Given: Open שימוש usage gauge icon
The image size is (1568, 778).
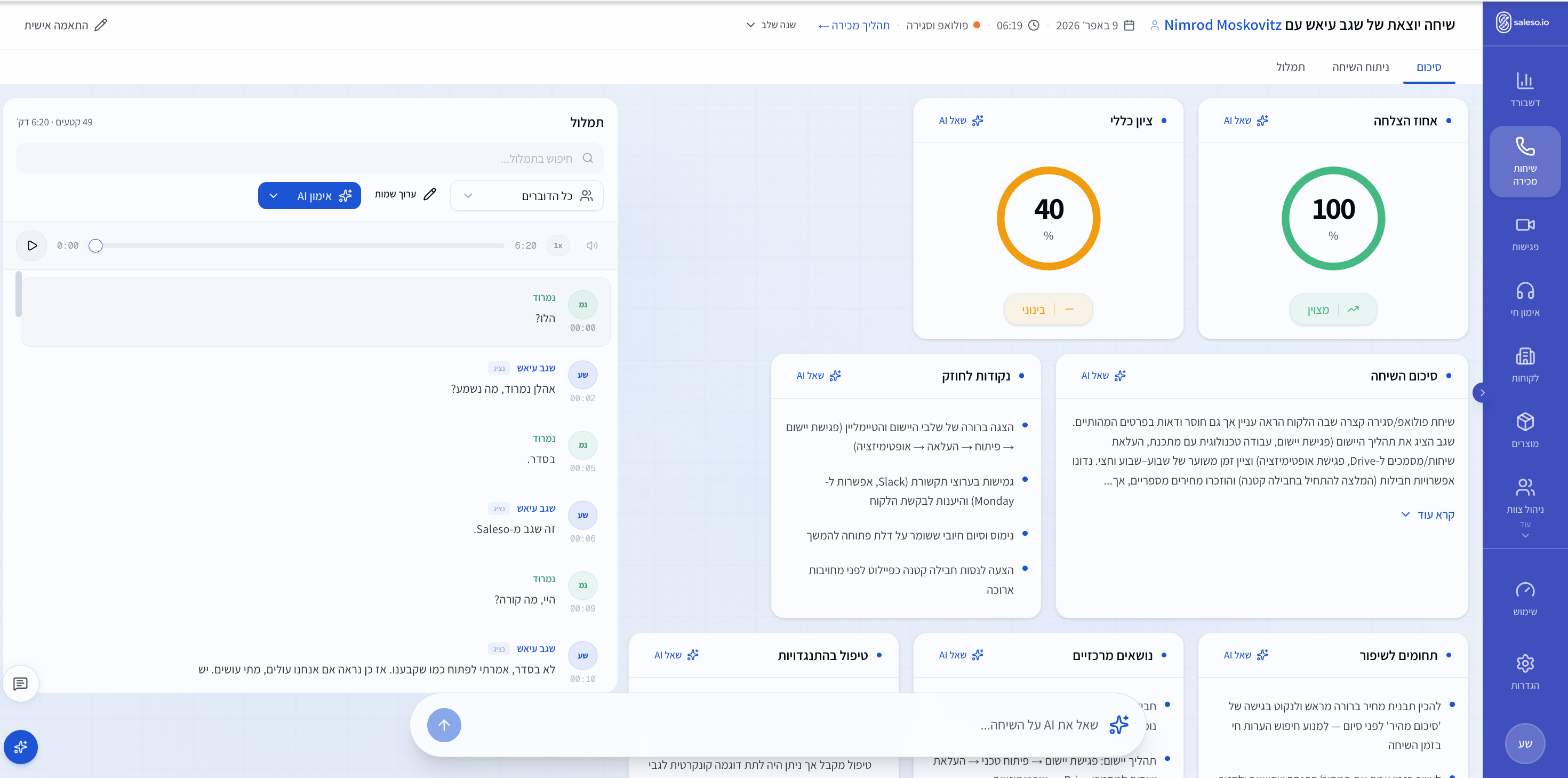Looking at the screenshot, I should [1524, 598].
